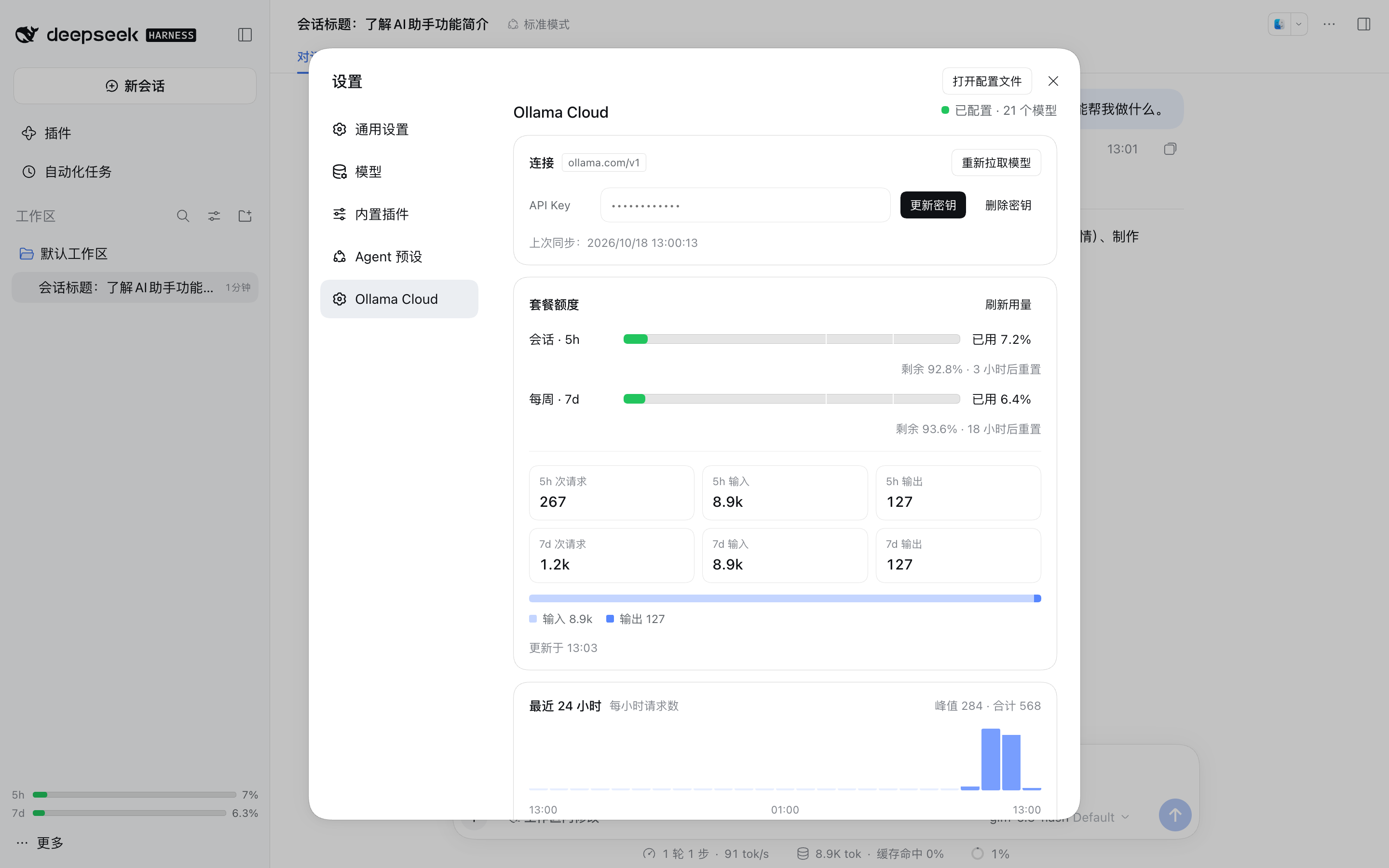Focus the API Key input field
Screen dimensions: 1389x868
[745, 205]
